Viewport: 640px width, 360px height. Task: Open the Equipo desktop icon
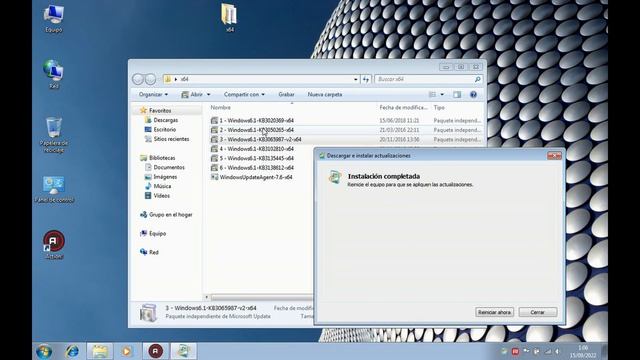click(53, 19)
